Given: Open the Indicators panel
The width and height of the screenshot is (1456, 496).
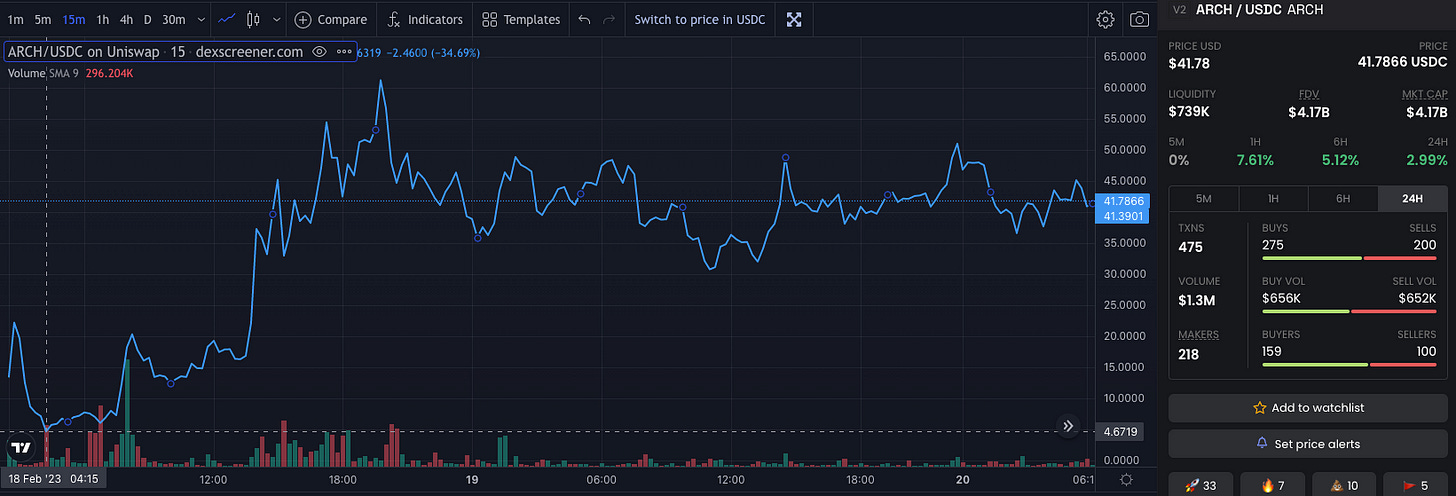Looking at the screenshot, I should 425,19.
